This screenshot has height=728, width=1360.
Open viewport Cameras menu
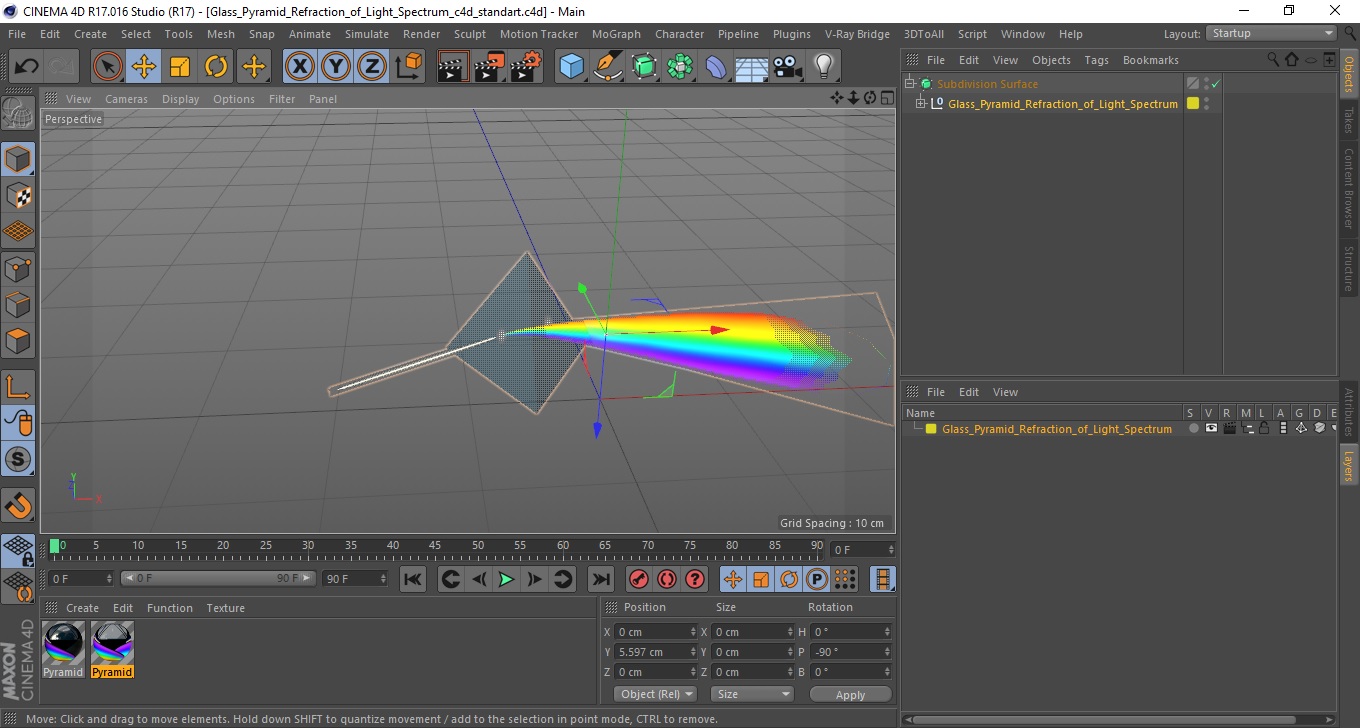126,99
